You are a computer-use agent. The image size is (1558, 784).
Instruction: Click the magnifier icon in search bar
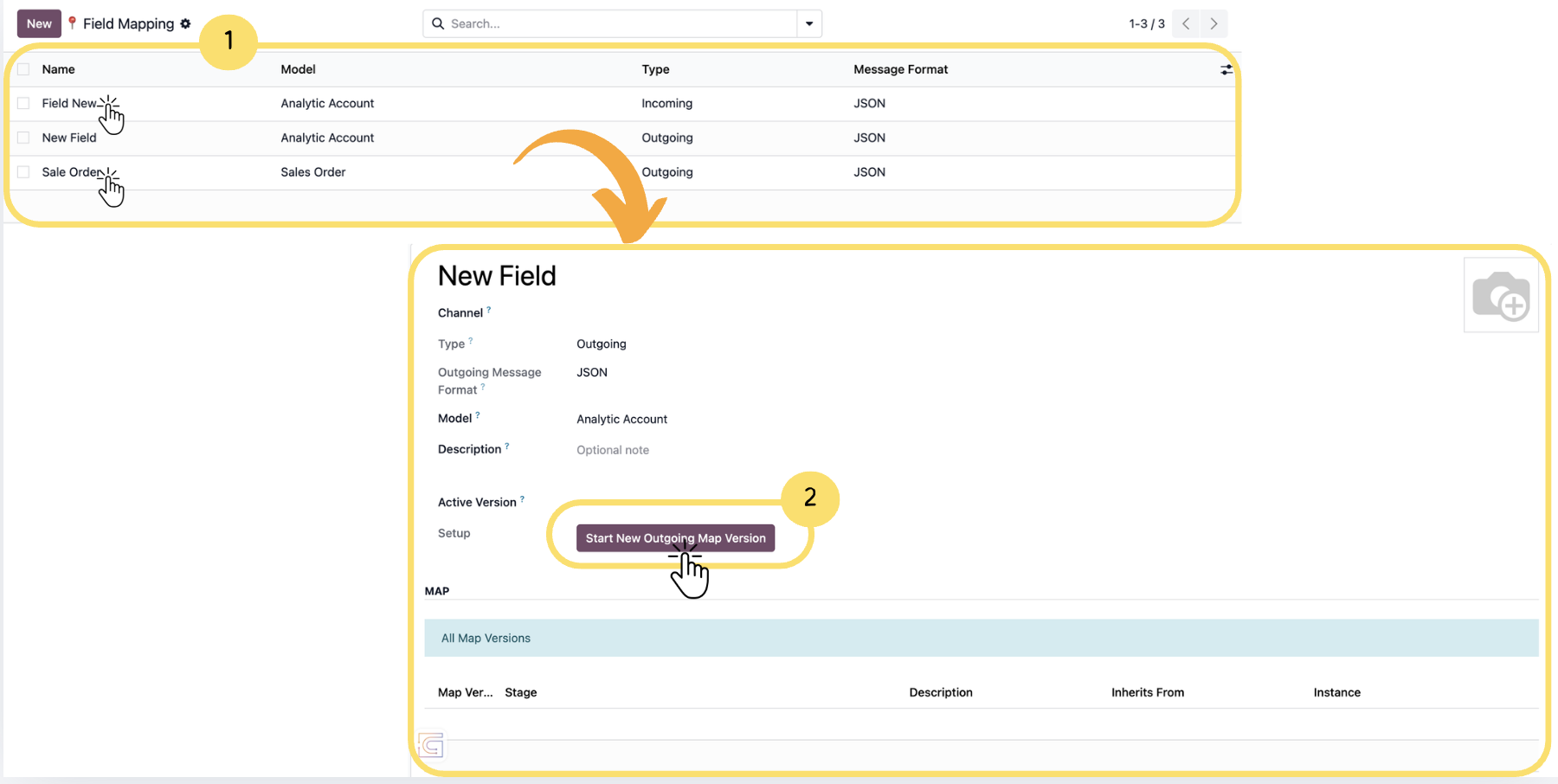(x=438, y=23)
